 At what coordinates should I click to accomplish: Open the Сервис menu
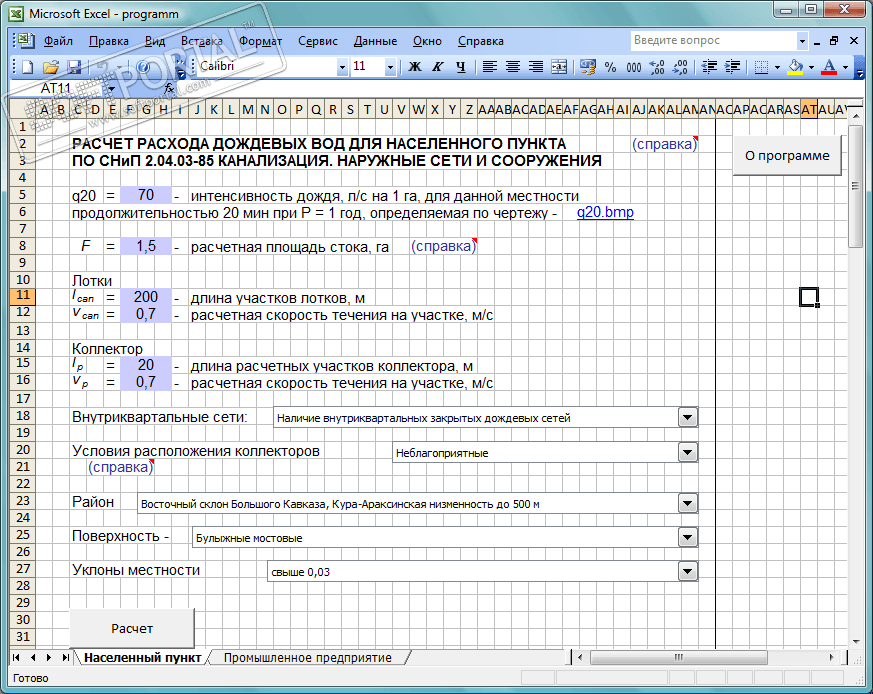(317, 41)
